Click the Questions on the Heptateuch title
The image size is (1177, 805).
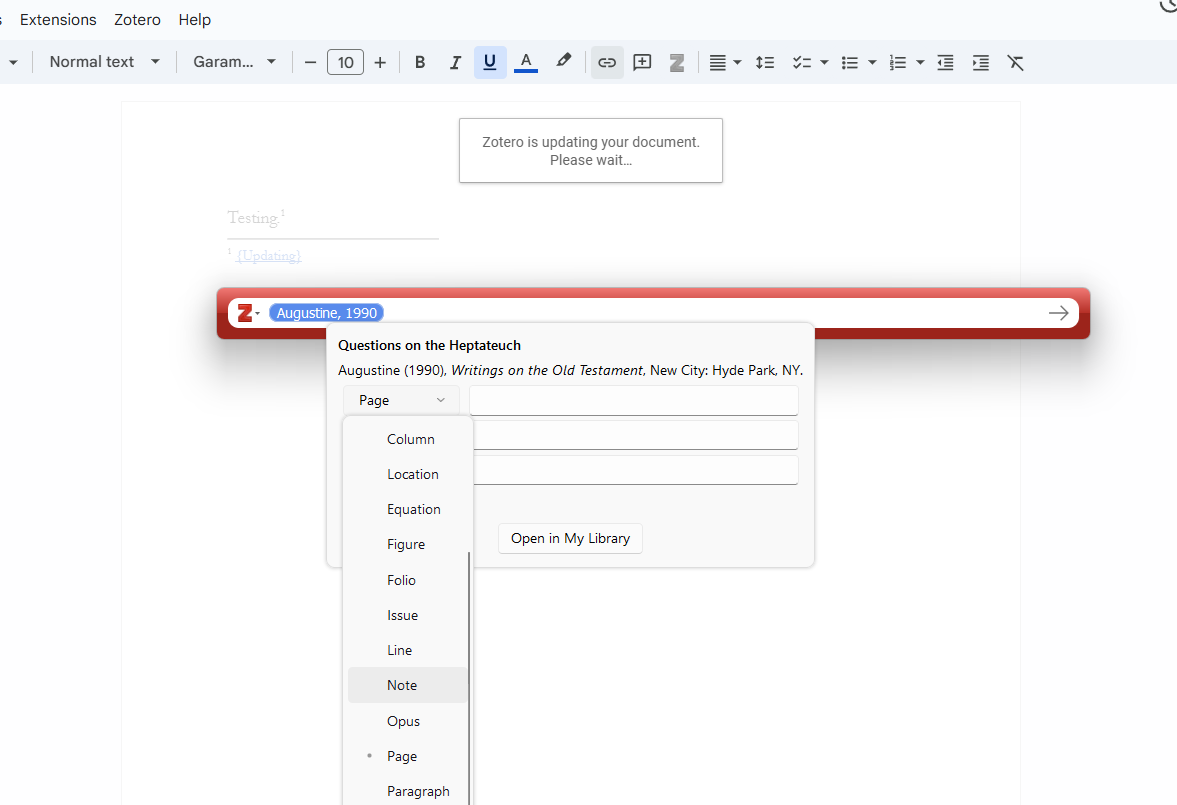(429, 345)
